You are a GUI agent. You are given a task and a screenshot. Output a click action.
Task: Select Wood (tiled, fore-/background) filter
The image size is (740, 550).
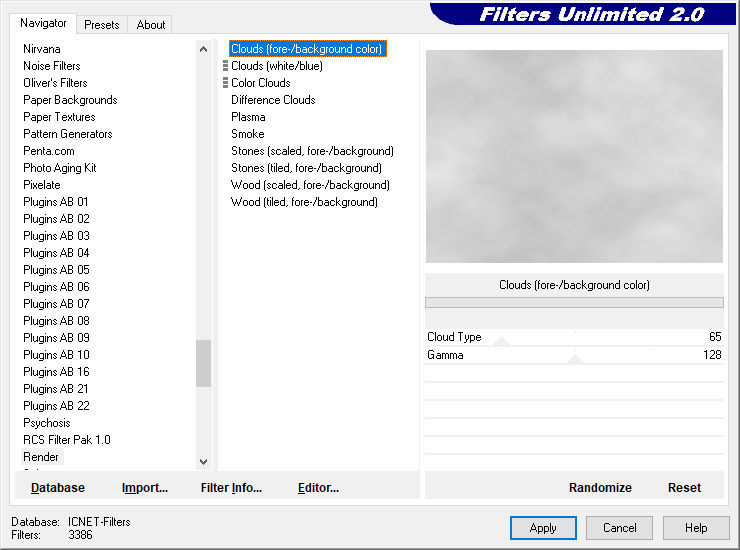[x=304, y=202]
